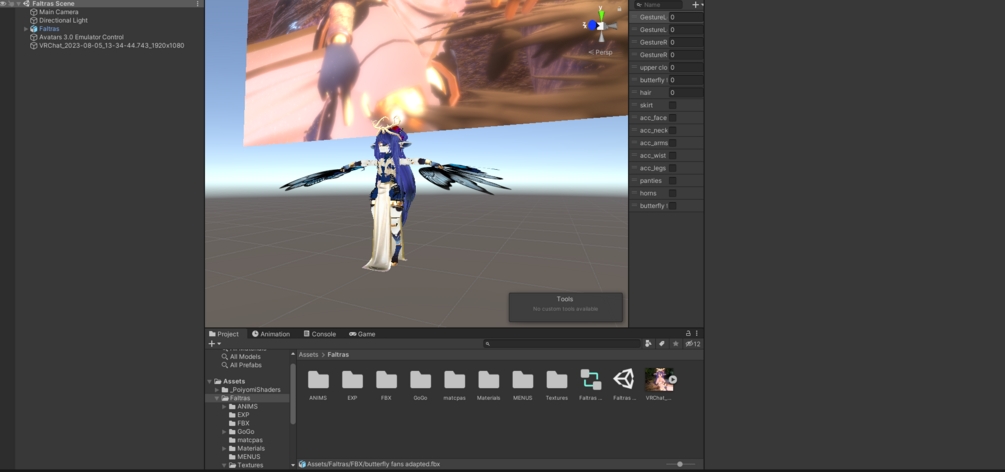Expand the _PoiyomiShaders folder in Project tree

tap(217, 390)
